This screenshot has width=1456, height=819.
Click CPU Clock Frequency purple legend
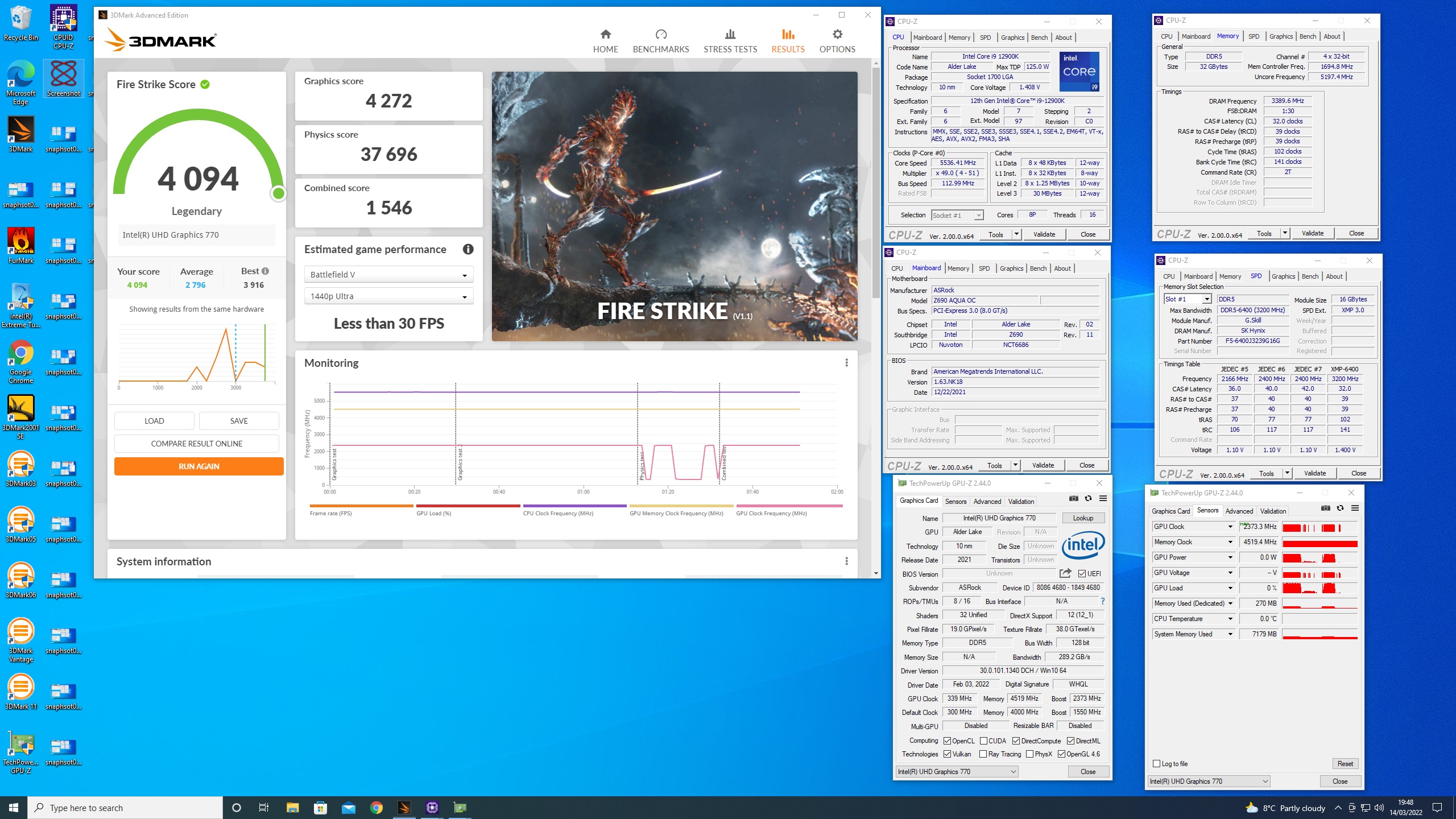(x=574, y=510)
